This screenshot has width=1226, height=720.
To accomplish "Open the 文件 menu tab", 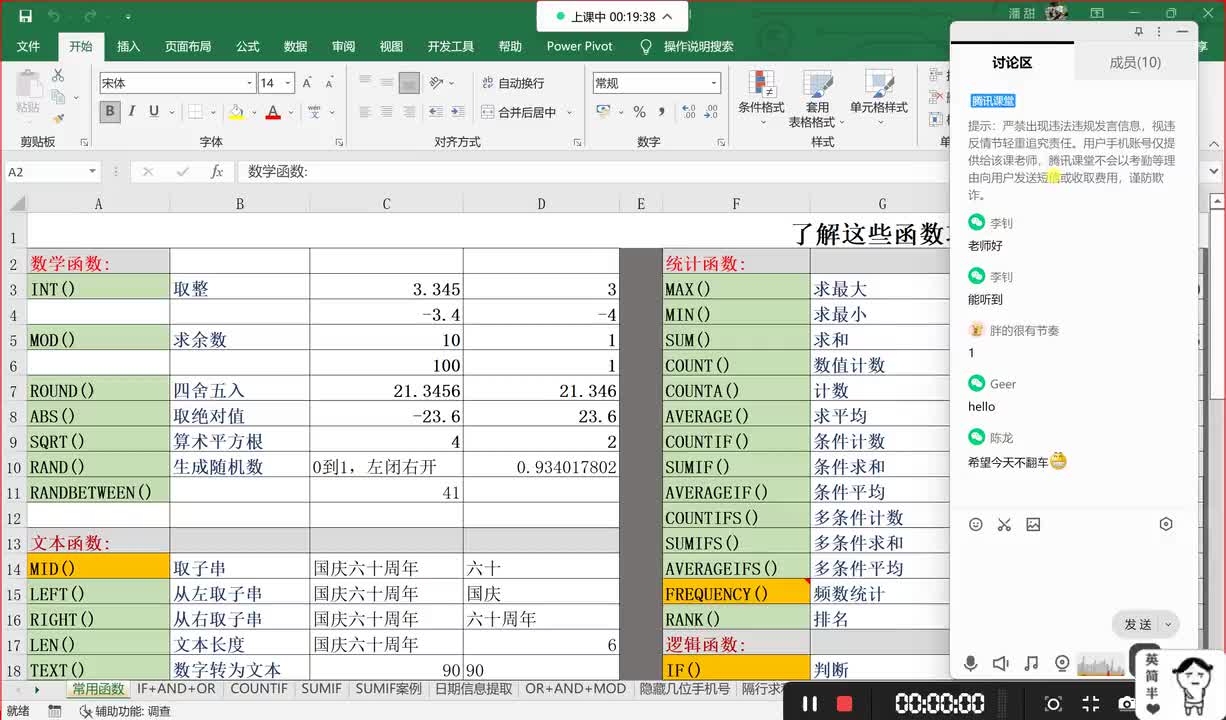I will 28,46.
